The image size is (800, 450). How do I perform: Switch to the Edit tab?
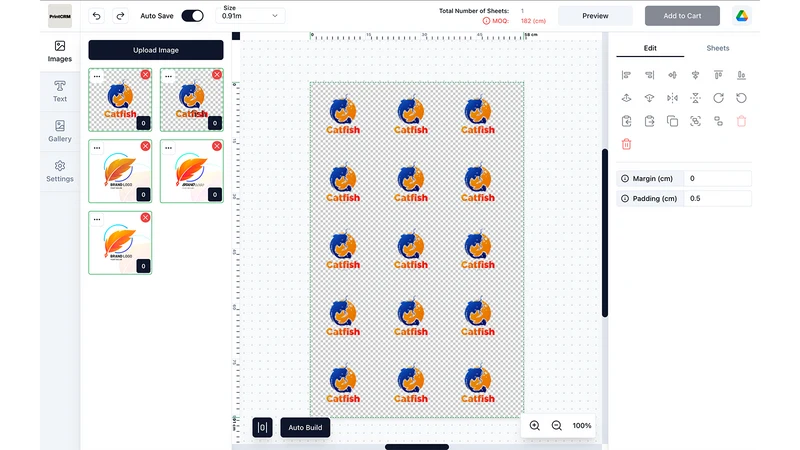click(650, 48)
